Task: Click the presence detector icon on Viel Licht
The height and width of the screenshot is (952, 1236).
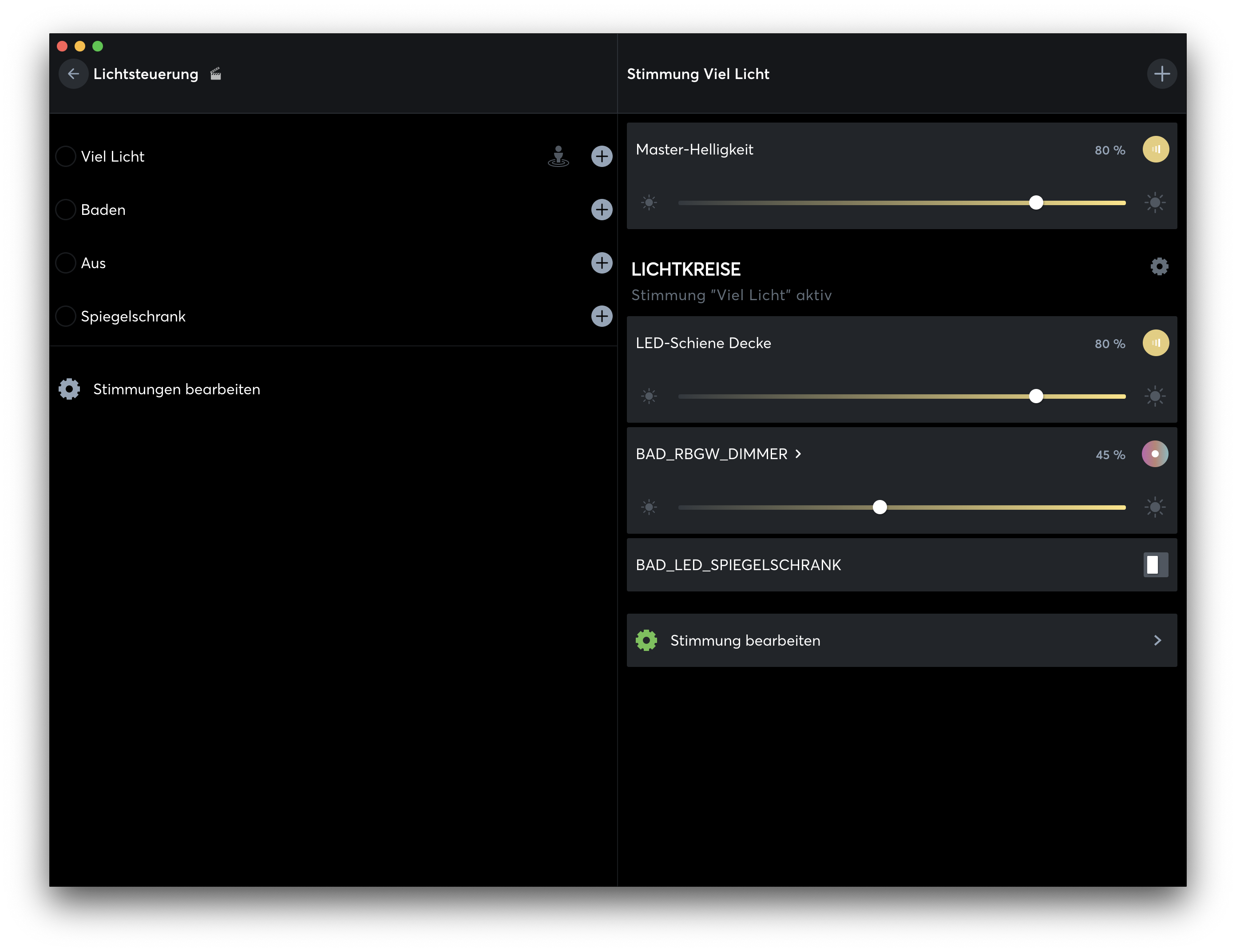Action: (x=558, y=156)
